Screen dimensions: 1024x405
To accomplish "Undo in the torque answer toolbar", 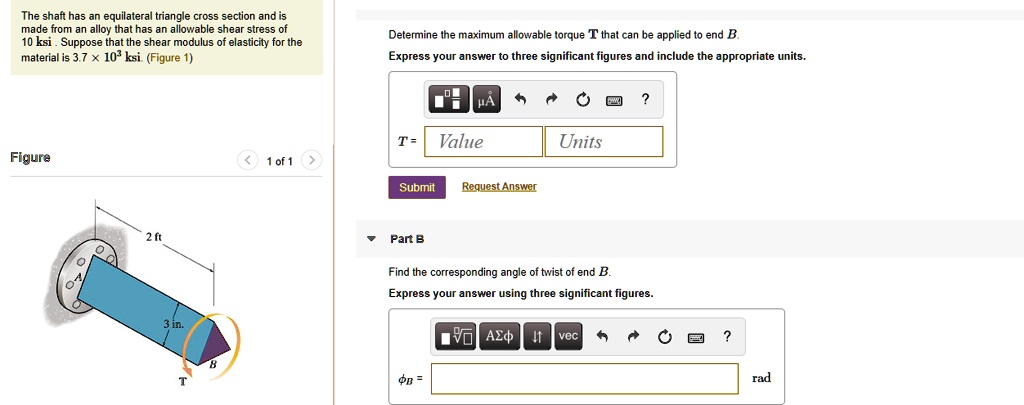I will click(520, 99).
